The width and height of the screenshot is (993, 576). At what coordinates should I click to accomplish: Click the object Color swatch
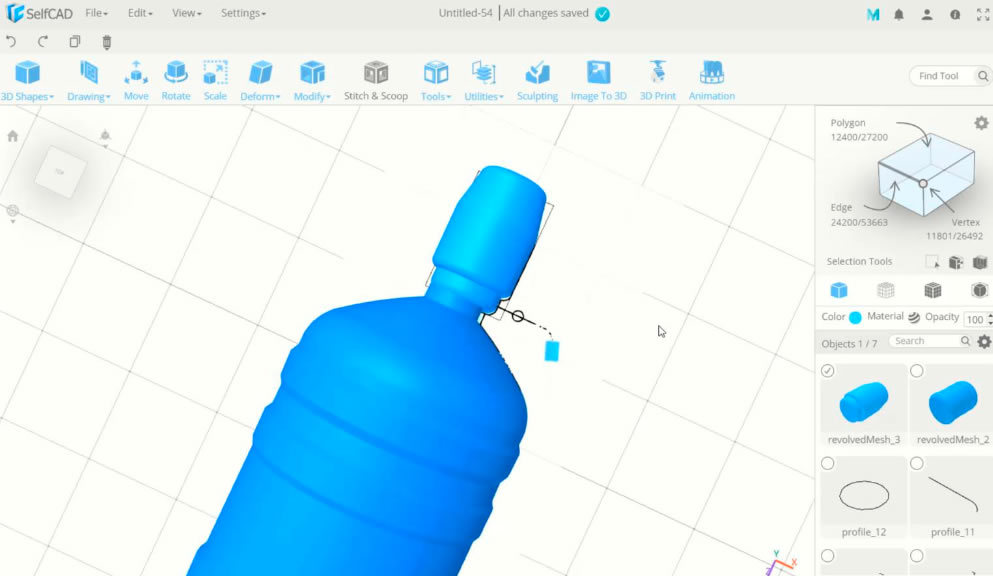click(x=855, y=318)
